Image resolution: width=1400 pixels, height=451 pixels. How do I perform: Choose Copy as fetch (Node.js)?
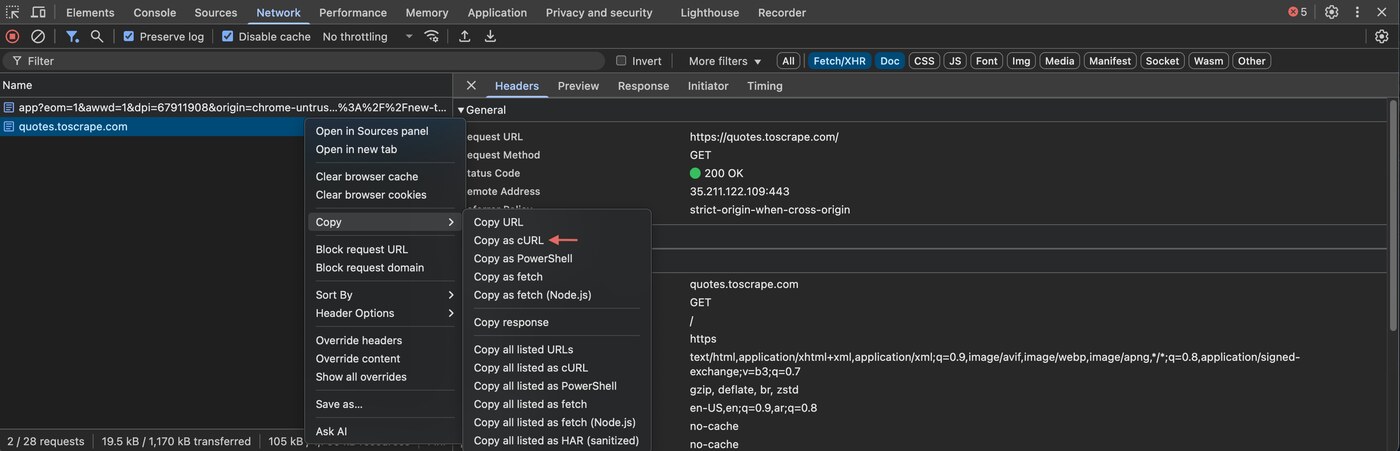click(x=533, y=295)
